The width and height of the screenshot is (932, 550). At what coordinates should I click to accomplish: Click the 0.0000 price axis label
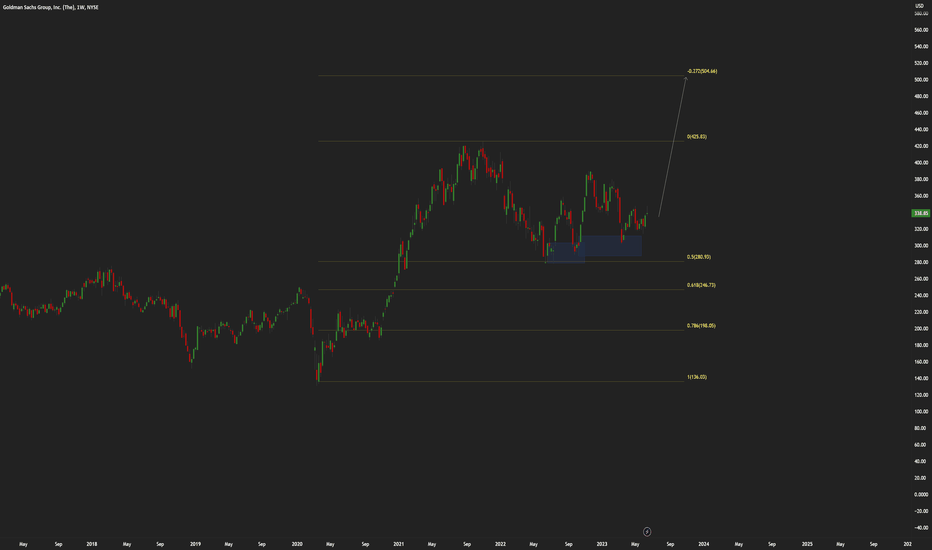[x=921, y=495]
